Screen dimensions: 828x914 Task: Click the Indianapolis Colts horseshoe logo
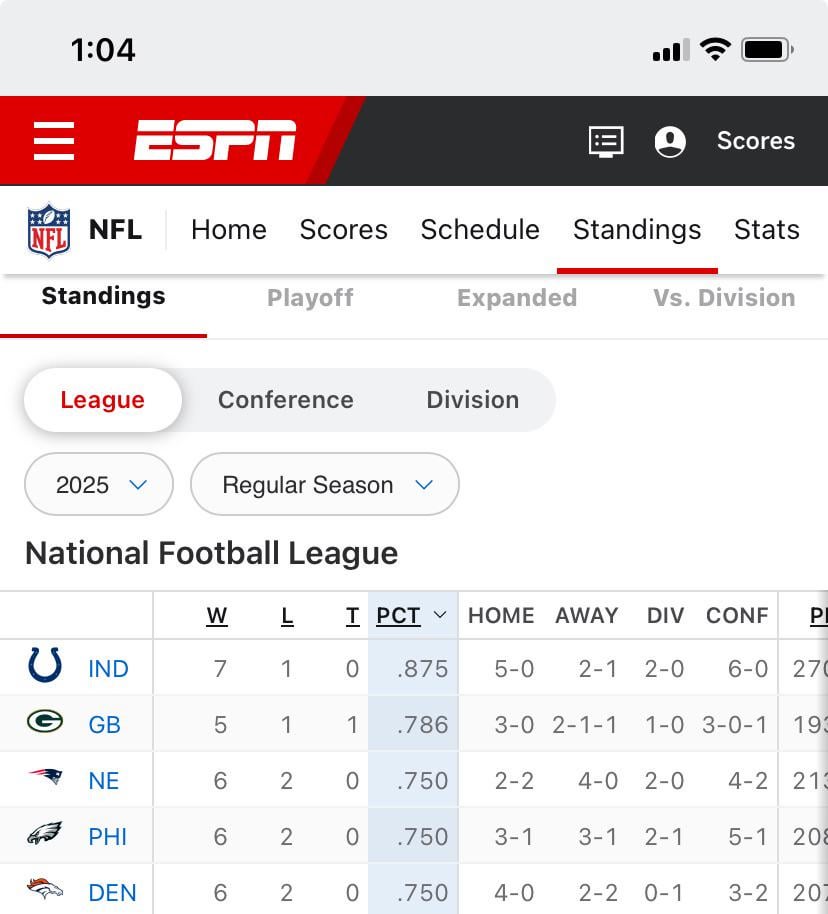tap(45, 666)
